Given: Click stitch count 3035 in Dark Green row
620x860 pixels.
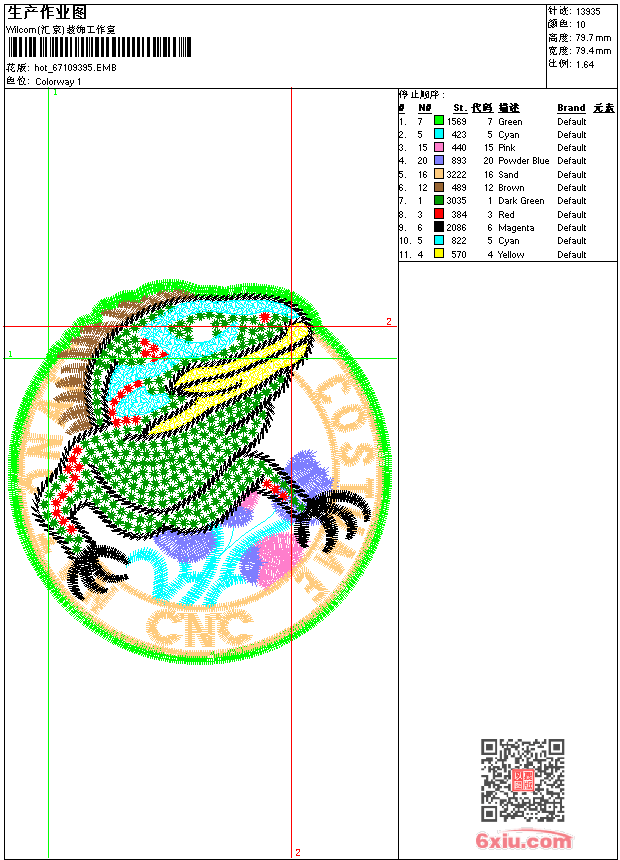Looking at the screenshot, I should tap(456, 201).
